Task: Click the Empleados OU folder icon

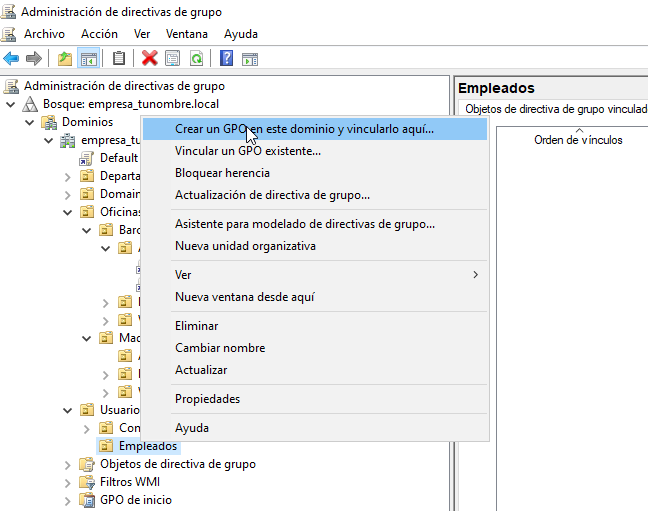Action: [x=106, y=446]
